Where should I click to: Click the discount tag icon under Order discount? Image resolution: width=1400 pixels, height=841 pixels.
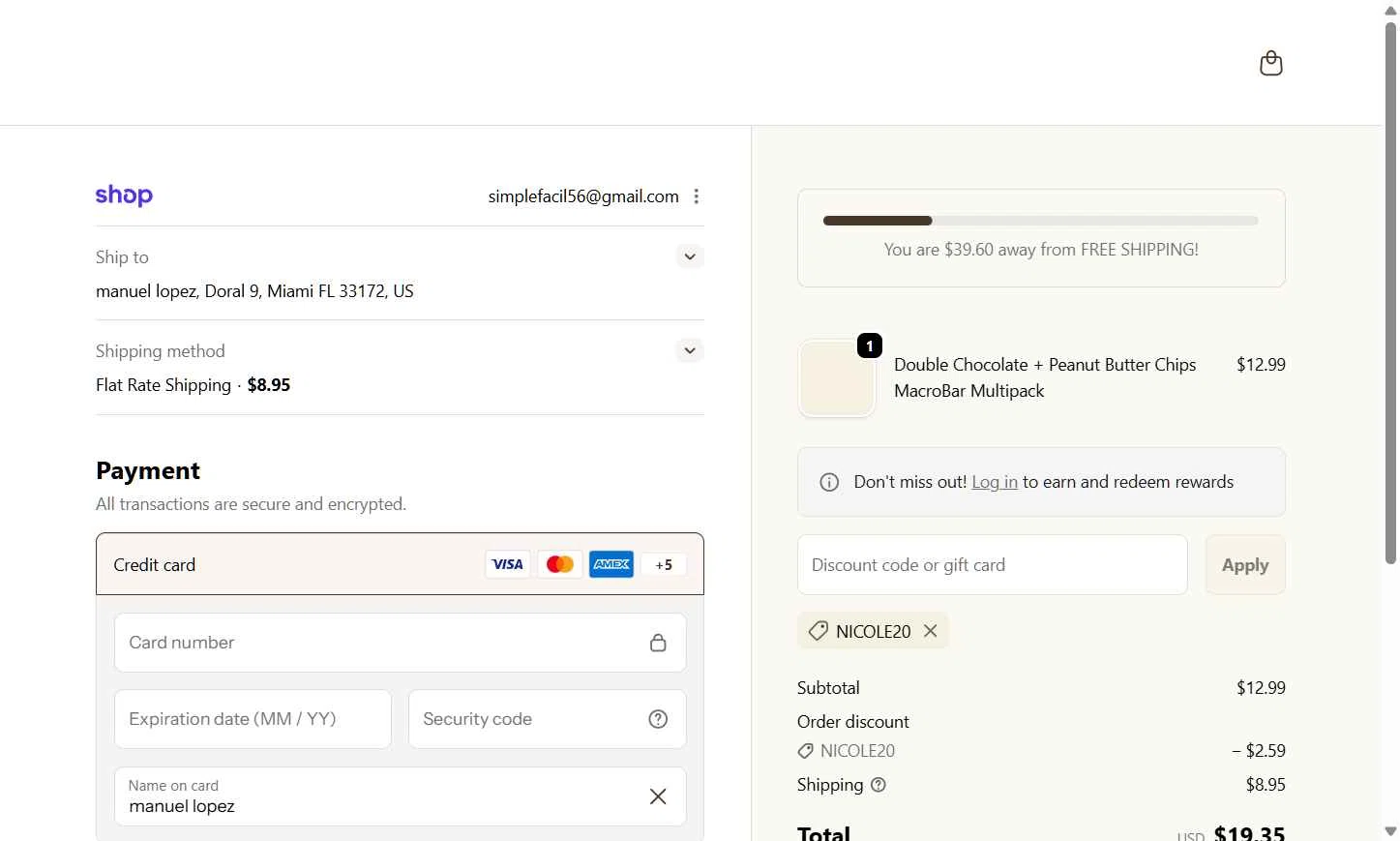[805, 751]
